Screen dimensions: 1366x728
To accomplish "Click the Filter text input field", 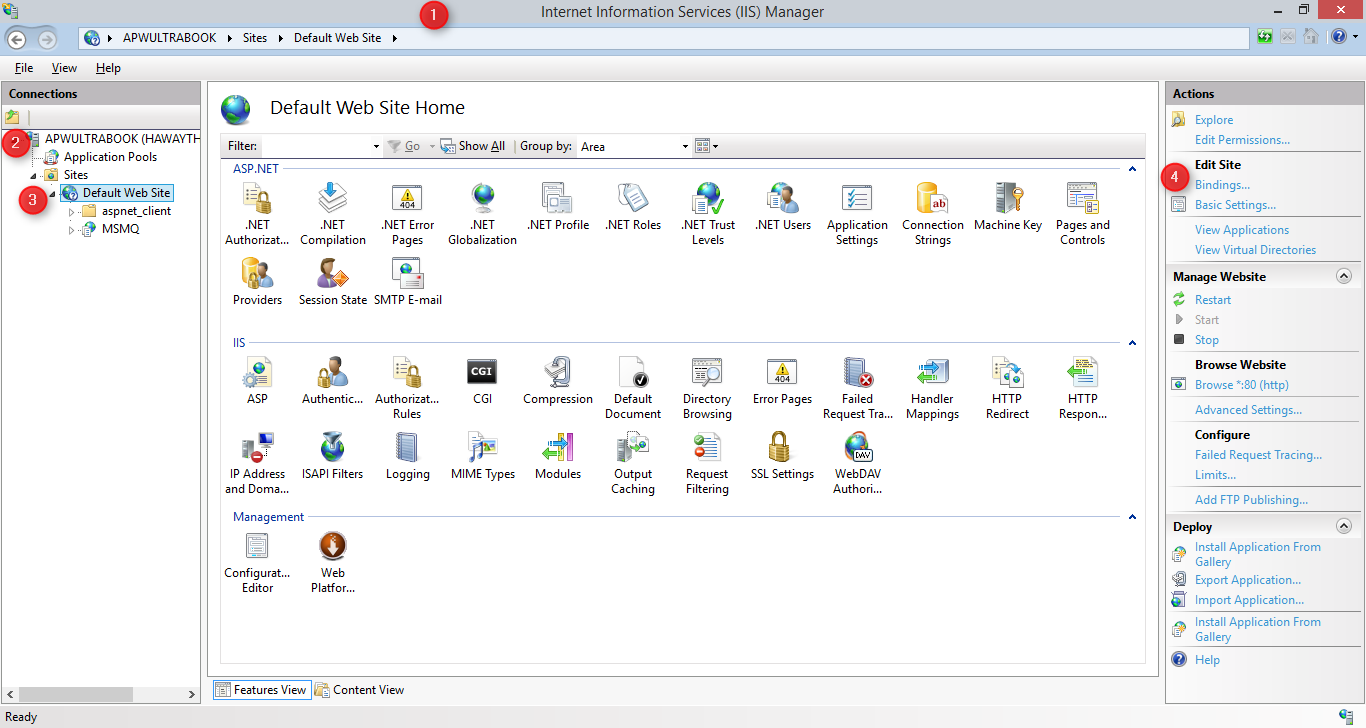I will click(315, 146).
